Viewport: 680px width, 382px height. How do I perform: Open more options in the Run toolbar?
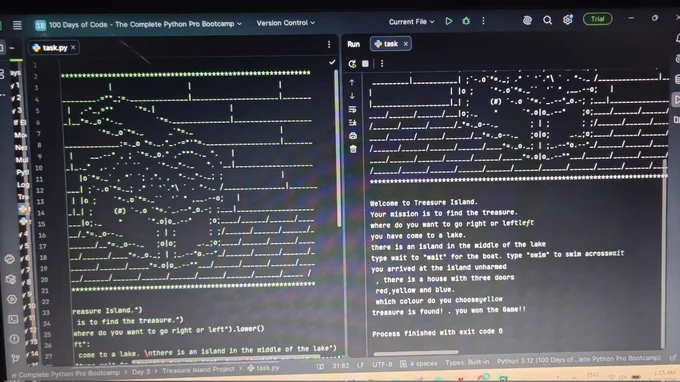(382, 64)
